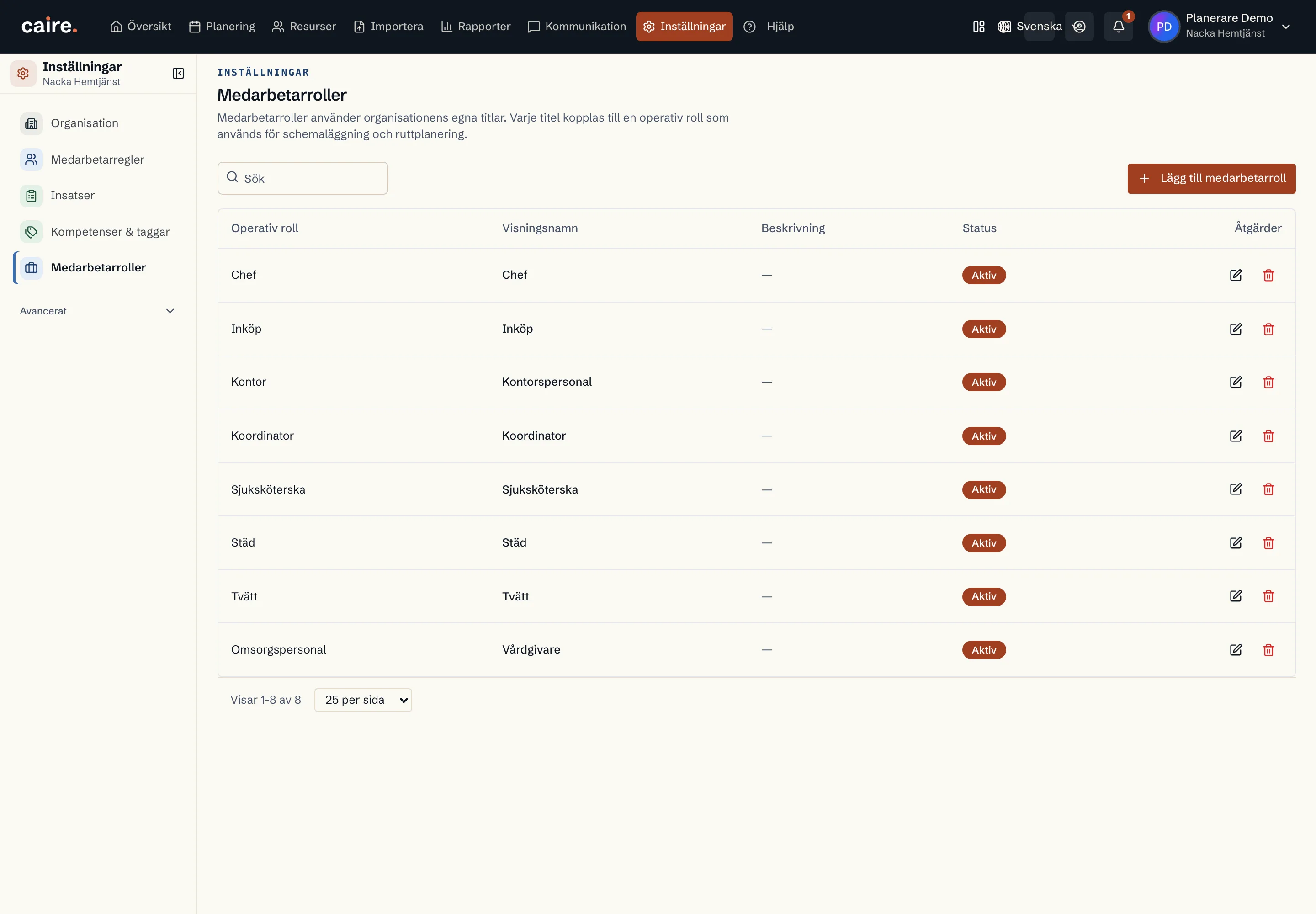Viewport: 1316px width, 914px height.
Task: Open the Planering menu item
Action: click(x=222, y=27)
